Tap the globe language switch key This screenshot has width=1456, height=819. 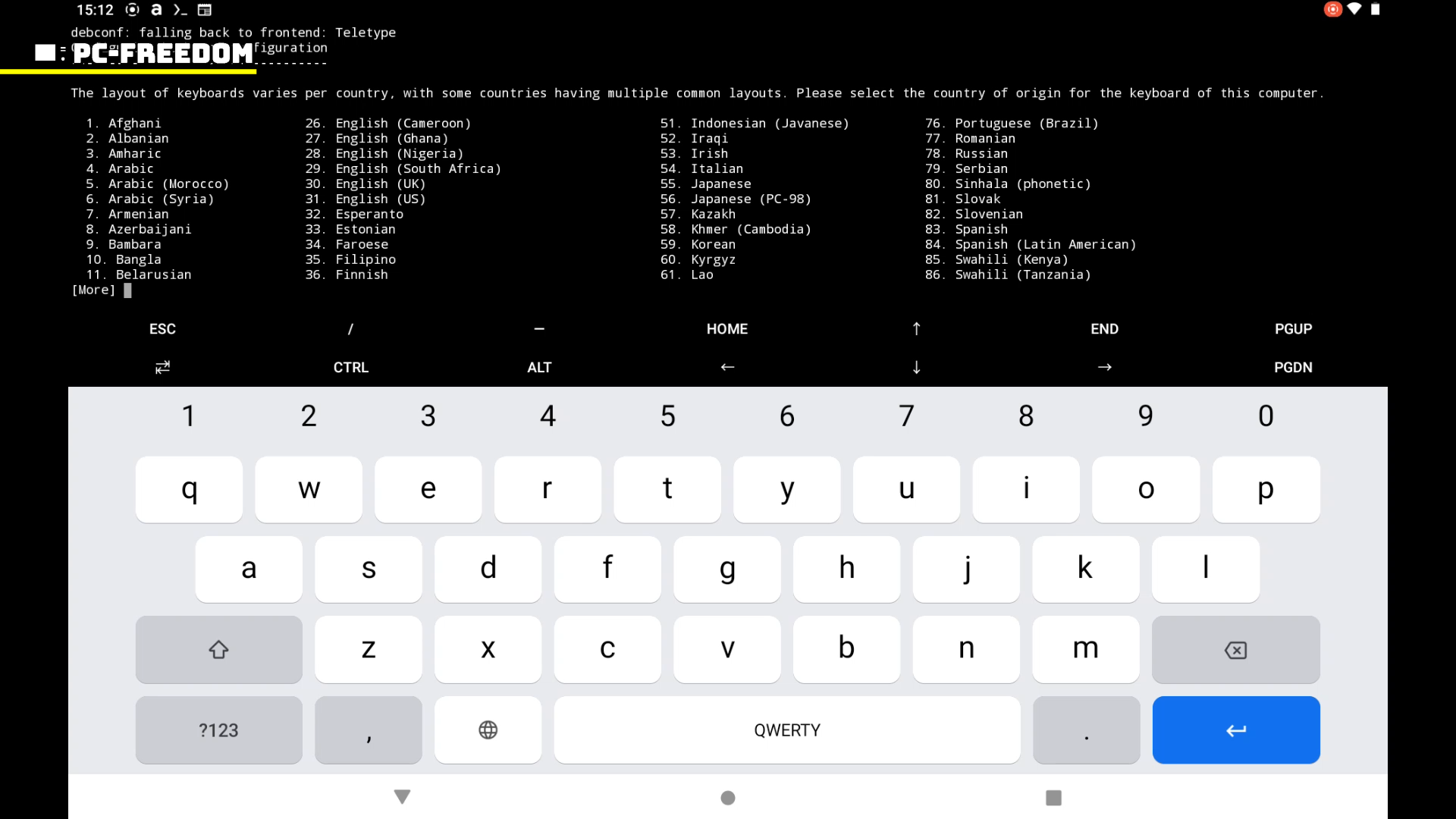[488, 730]
